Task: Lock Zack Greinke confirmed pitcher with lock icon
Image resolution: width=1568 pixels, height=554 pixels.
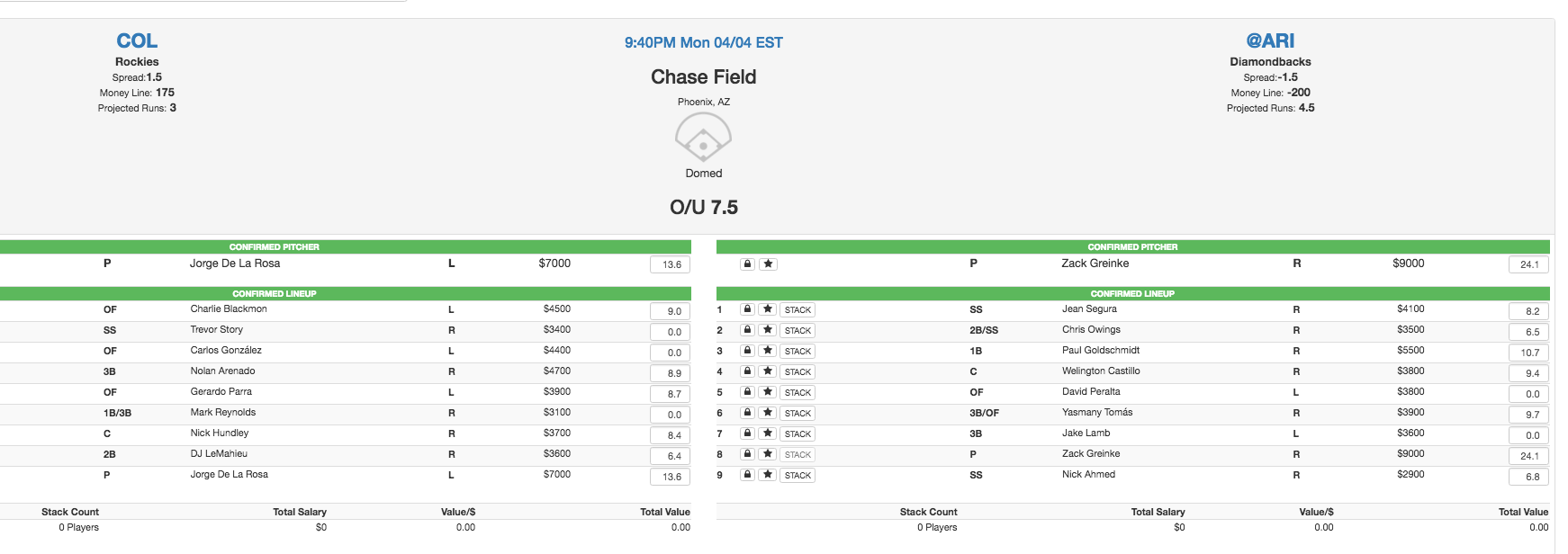Action: tap(747, 264)
